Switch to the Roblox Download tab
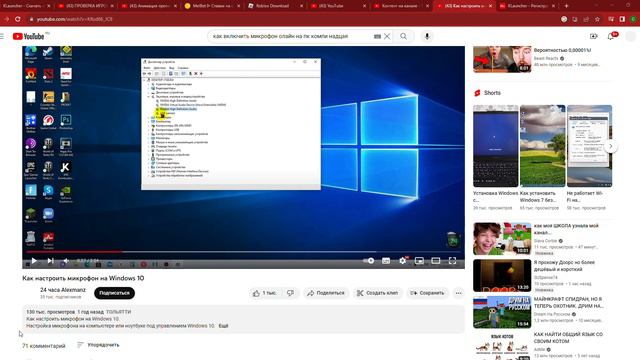 pos(272,6)
